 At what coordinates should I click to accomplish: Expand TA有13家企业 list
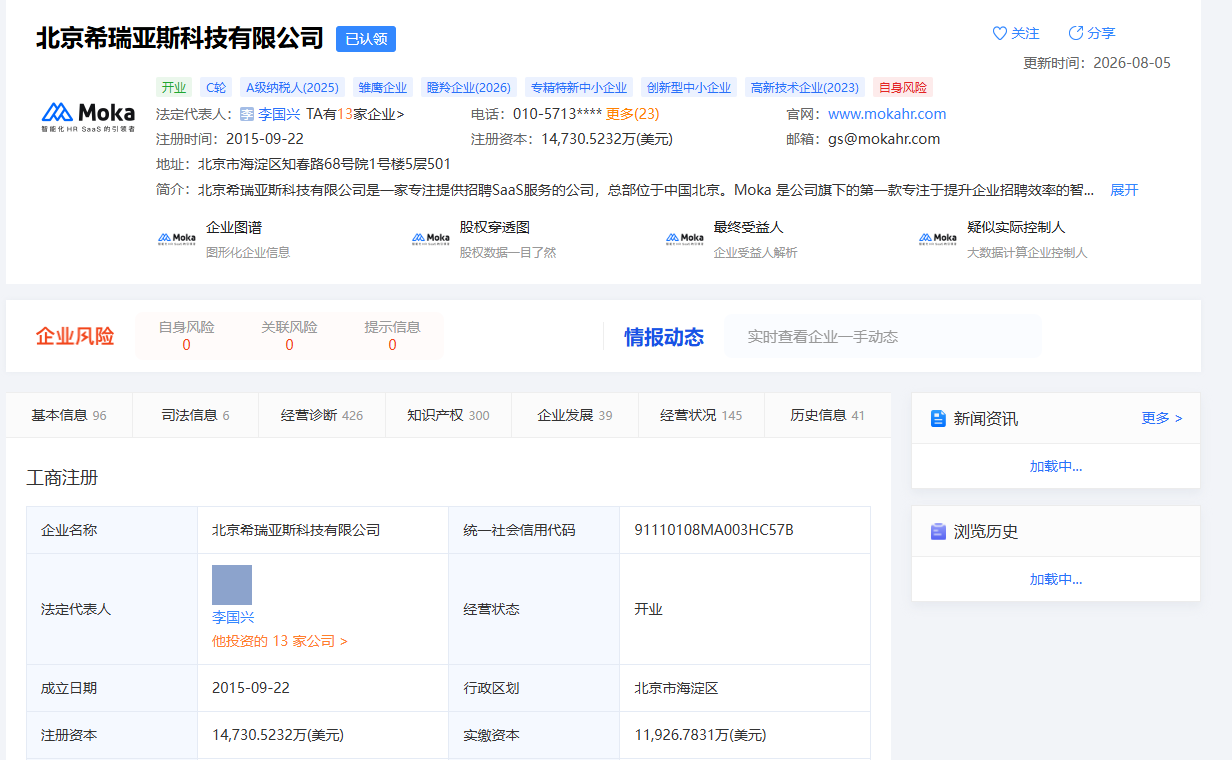pos(355,114)
